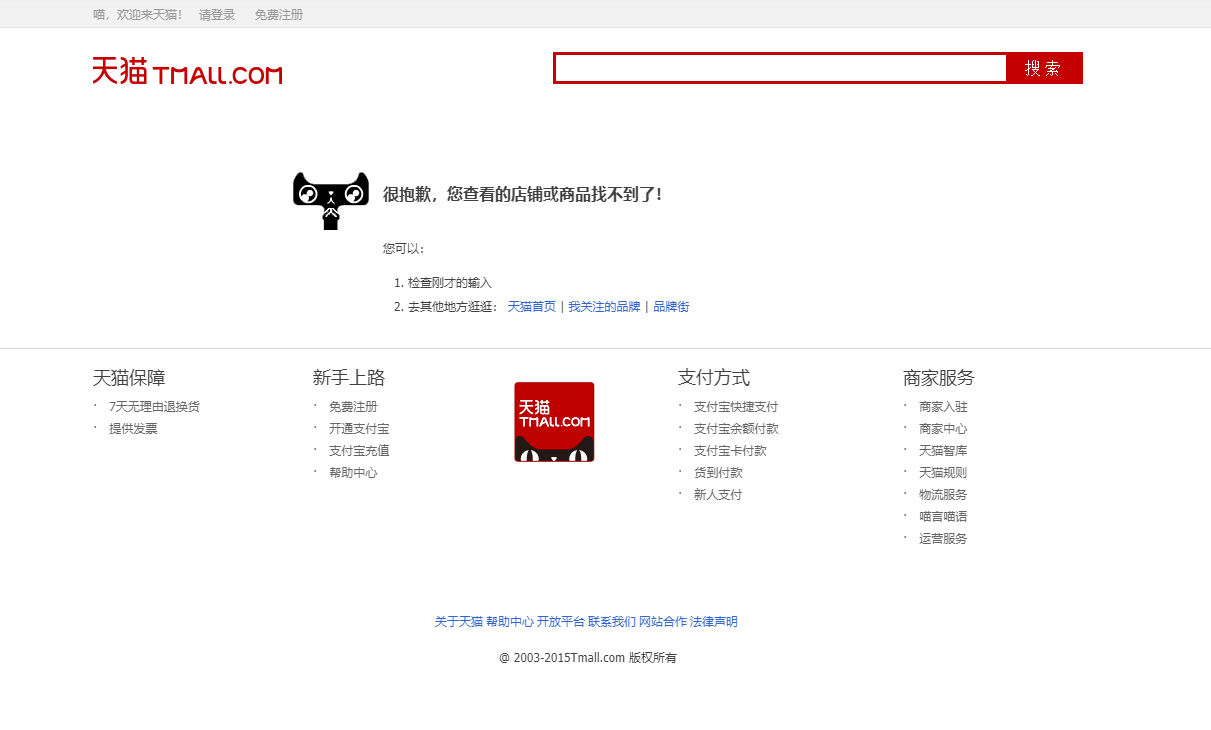Click 关于天猫 in the footer
The width and height of the screenshot is (1211, 730).
(x=459, y=622)
